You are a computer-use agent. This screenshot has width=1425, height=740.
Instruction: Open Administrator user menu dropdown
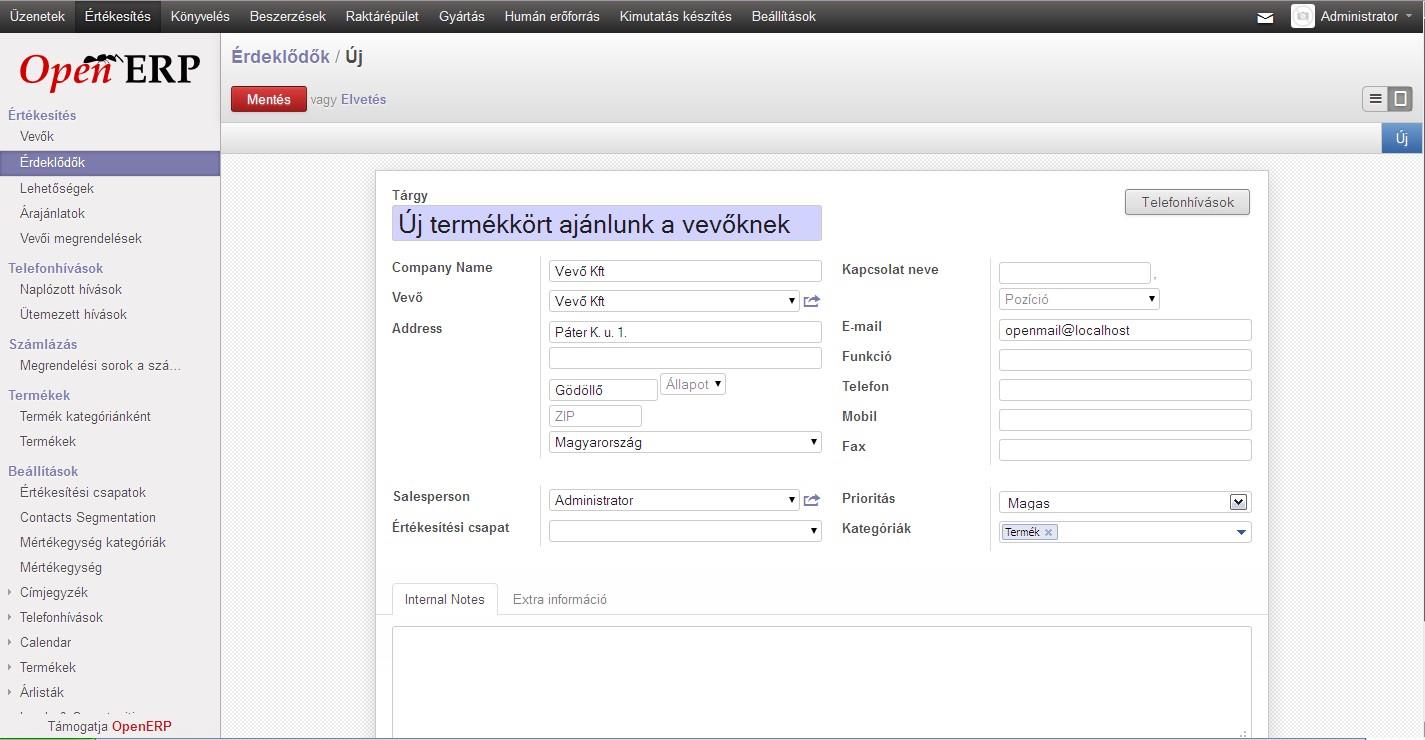click(x=1364, y=16)
